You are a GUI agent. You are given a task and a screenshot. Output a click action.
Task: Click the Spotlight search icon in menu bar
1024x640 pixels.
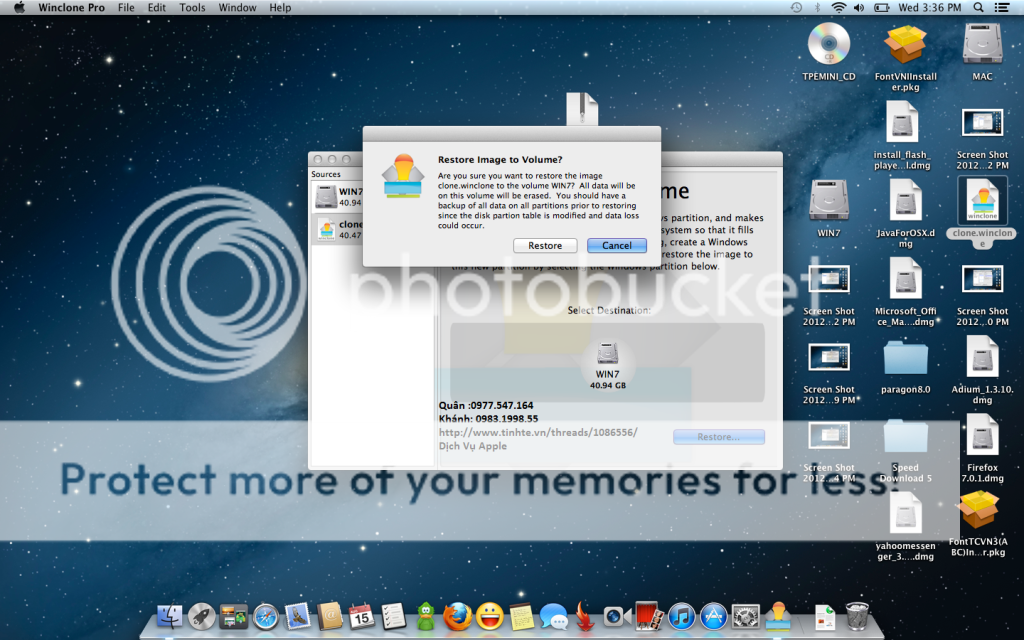pyautogui.click(x=1008, y=8)
